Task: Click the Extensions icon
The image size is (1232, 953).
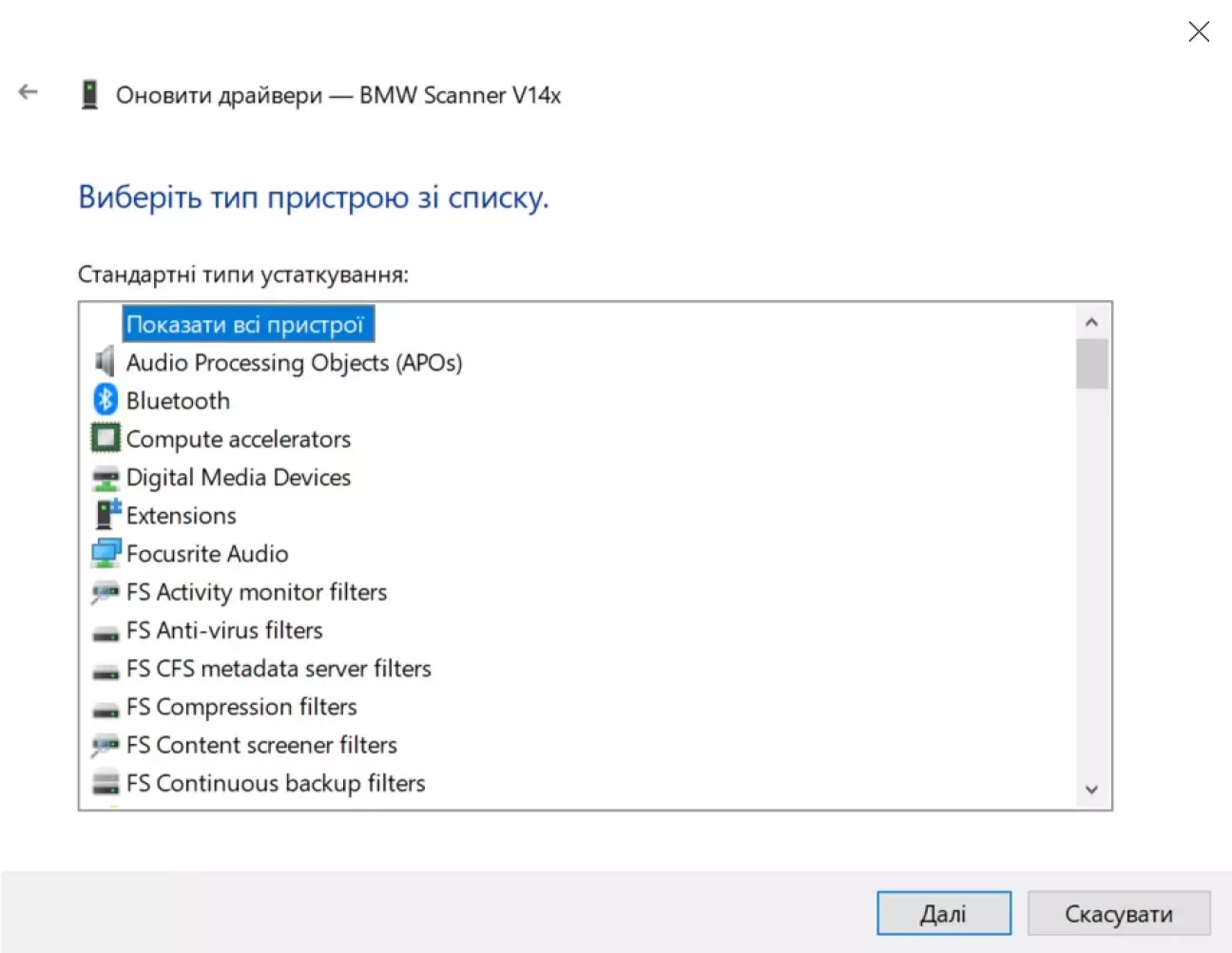Action: coord(106,515)
